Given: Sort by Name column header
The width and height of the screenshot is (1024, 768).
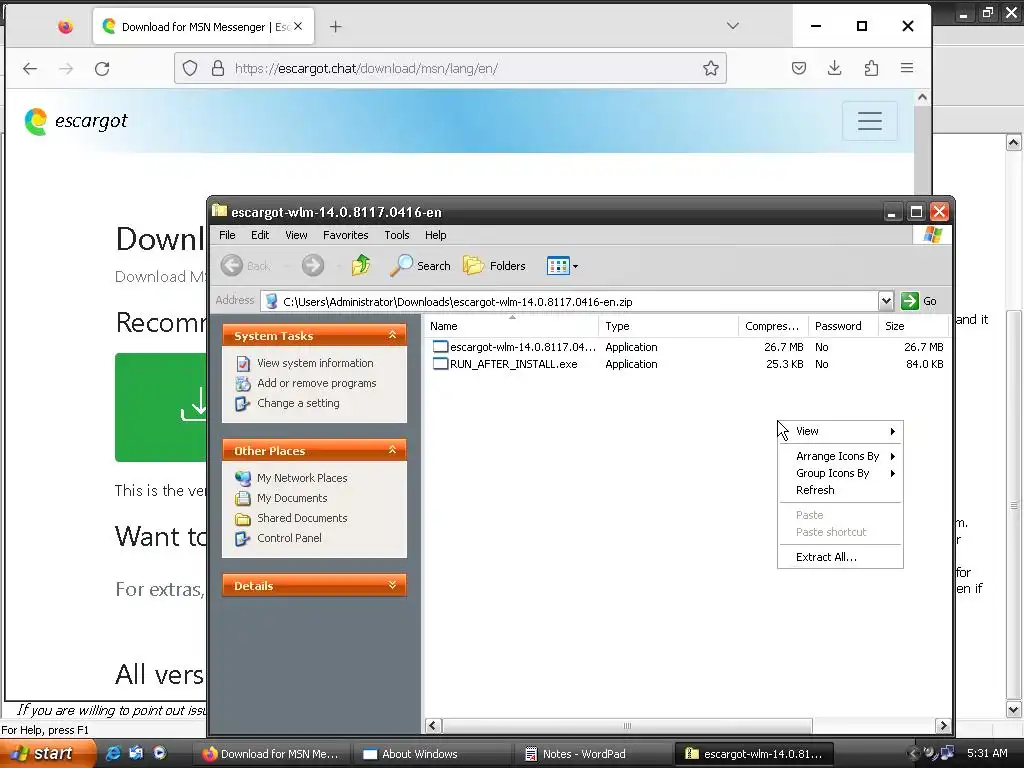Looking at the screenshot, I should pyautogui.click(x=511, y=326).
